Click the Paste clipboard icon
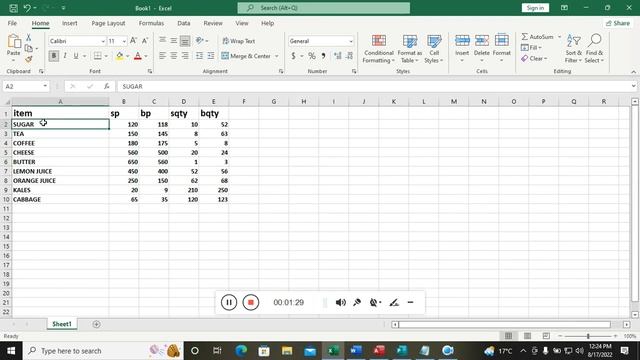Screen dimensions: 640x360 point(13,42)
